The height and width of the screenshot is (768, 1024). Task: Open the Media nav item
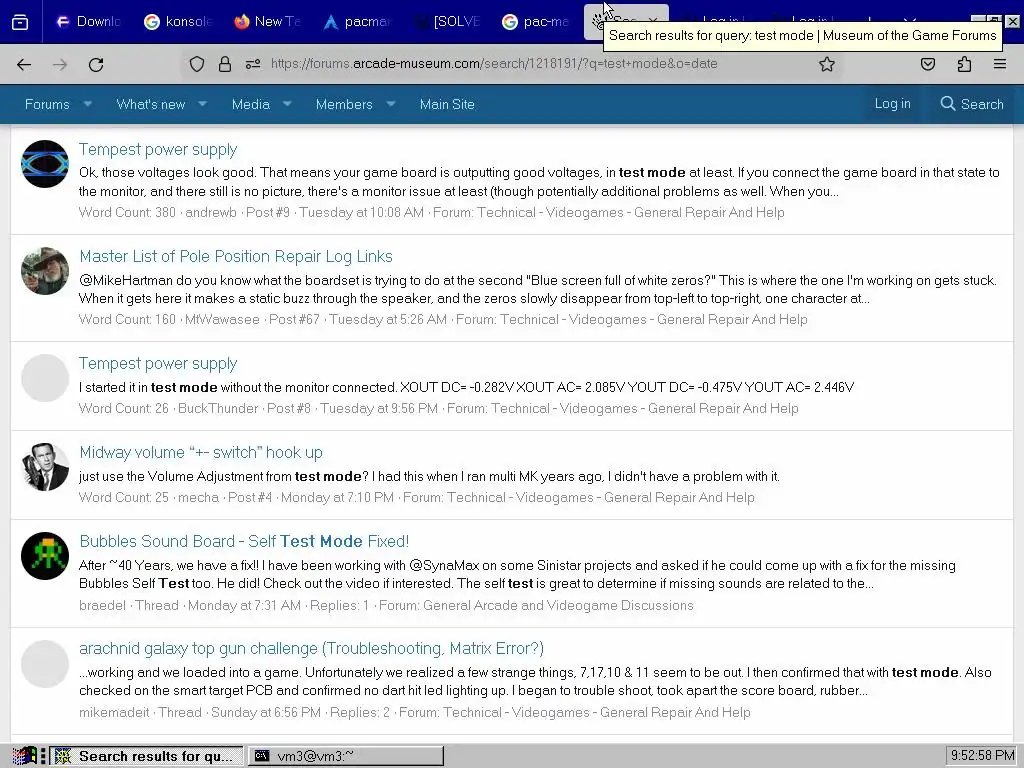tap(251, 104)
